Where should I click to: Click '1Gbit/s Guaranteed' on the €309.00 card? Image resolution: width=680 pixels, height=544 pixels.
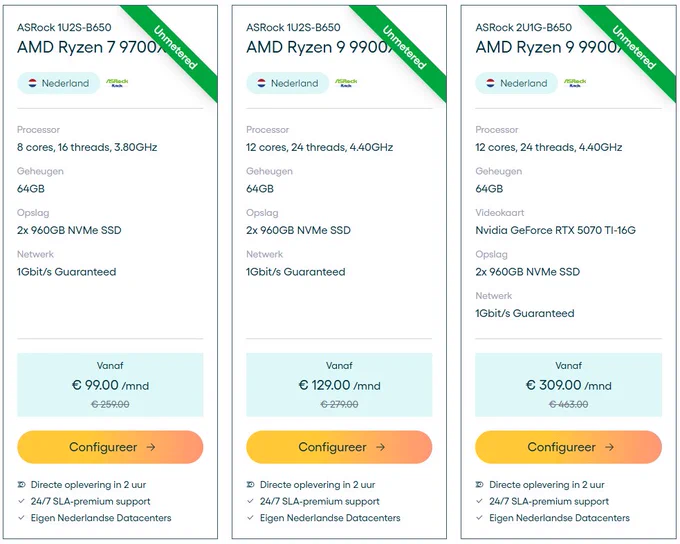point(525,313)
